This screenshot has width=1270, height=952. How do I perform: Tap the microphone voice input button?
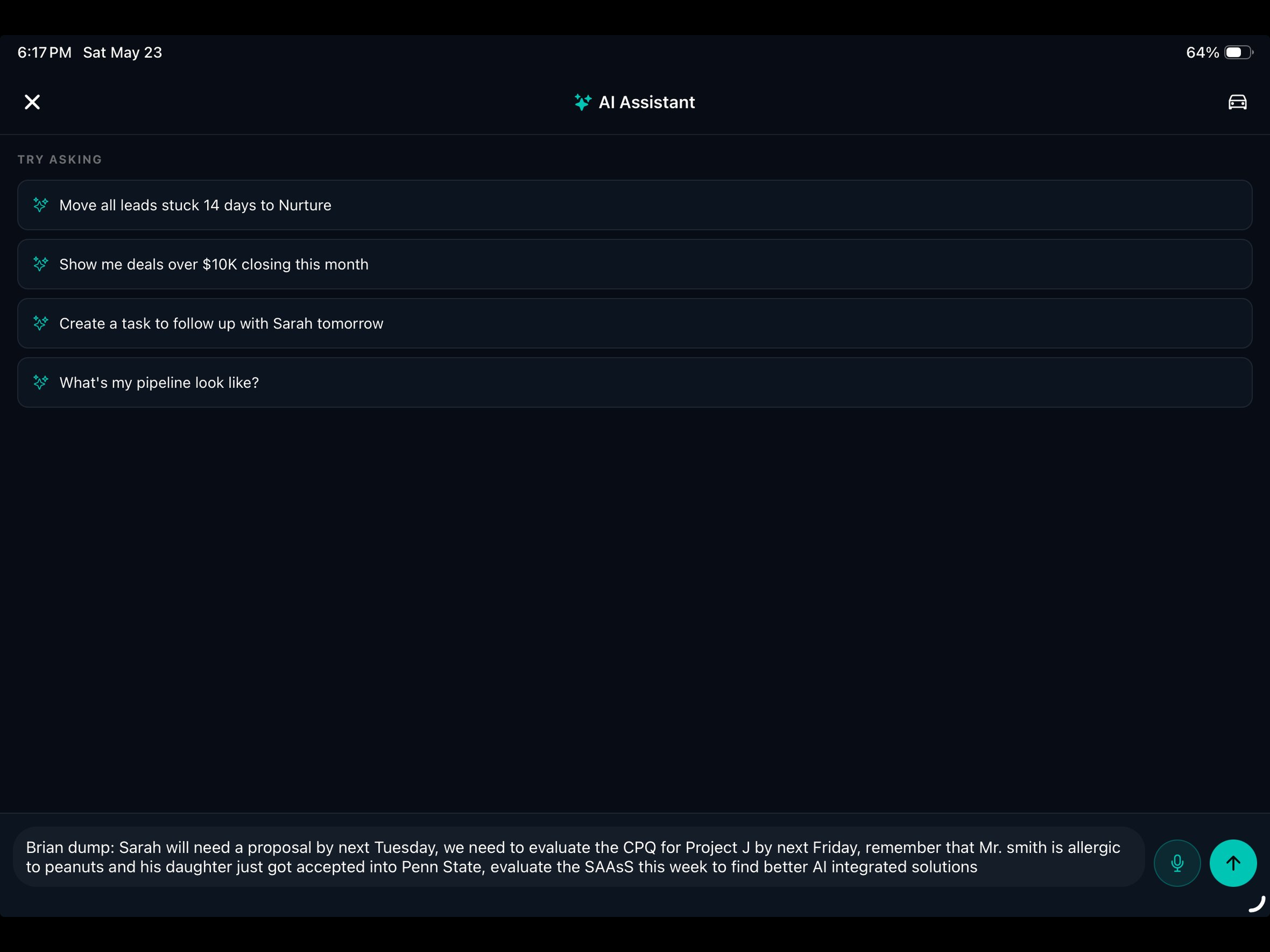tap(1177, 863)
